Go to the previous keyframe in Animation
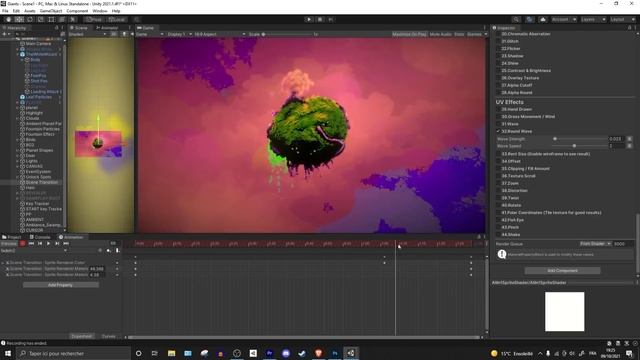Screen dimensions: 640x360 40,243
